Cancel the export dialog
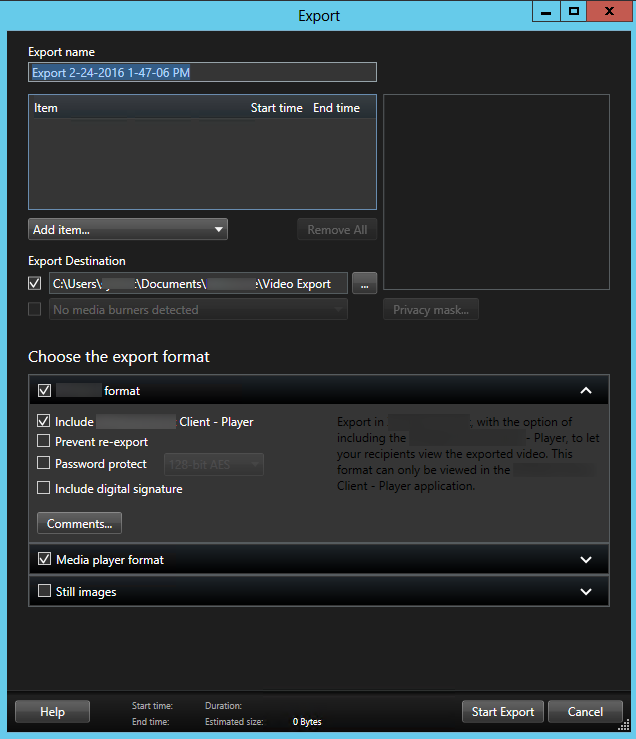636x739 pixels. (x=585, y=712)
